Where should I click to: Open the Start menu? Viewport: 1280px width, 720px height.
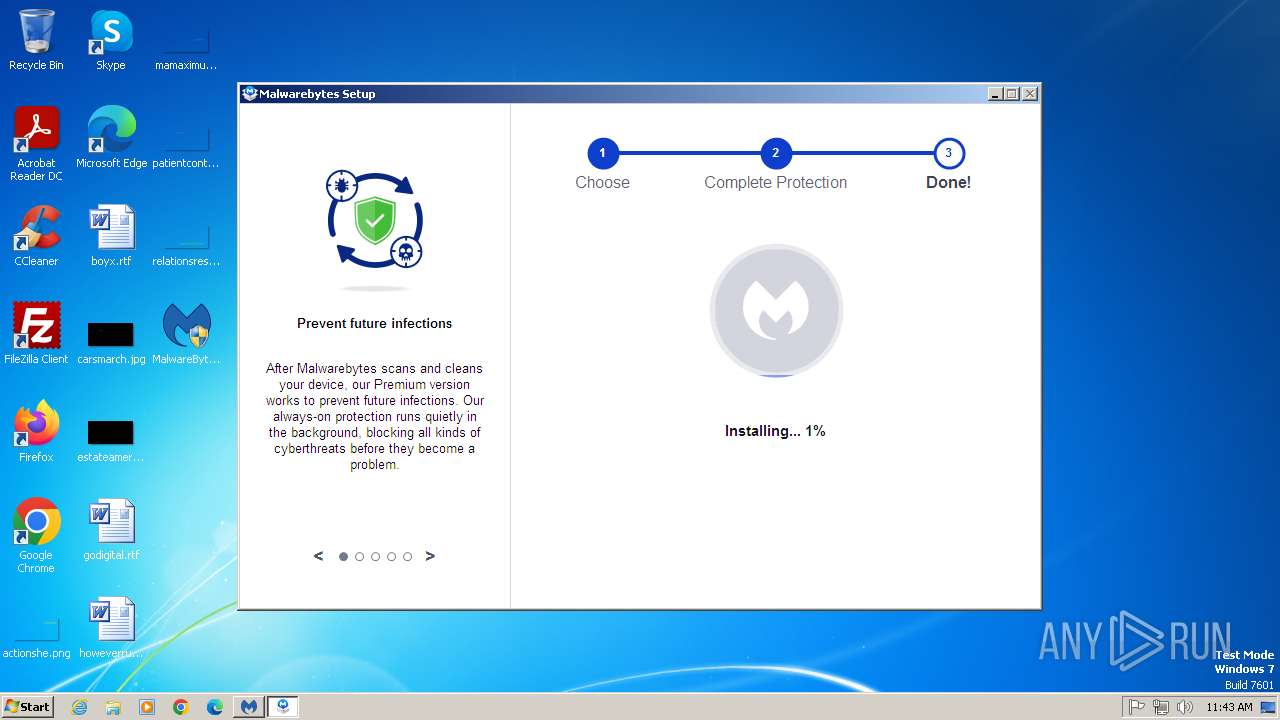(27, 707)
